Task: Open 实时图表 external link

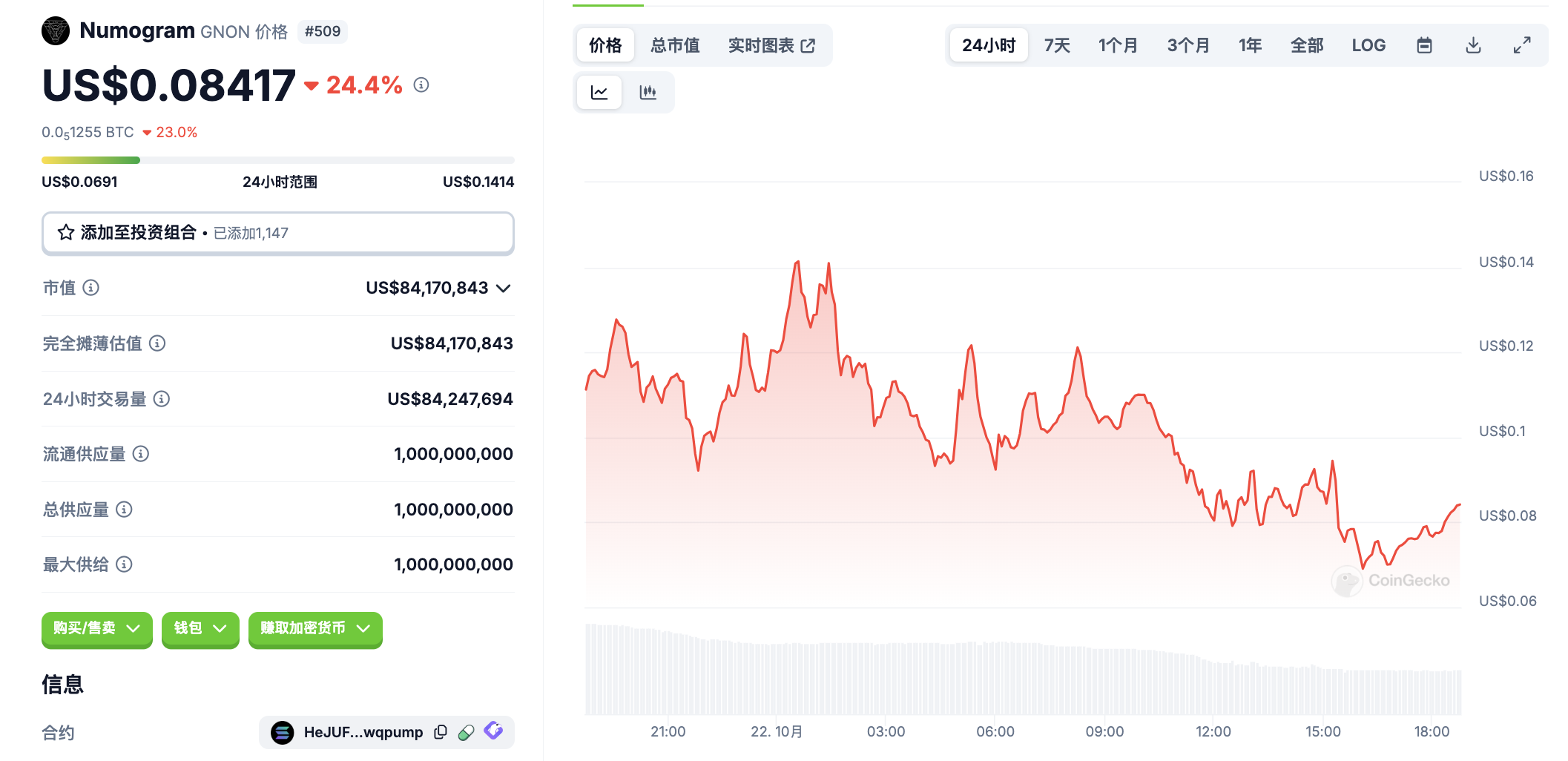Action: click(x=771, y=45)
